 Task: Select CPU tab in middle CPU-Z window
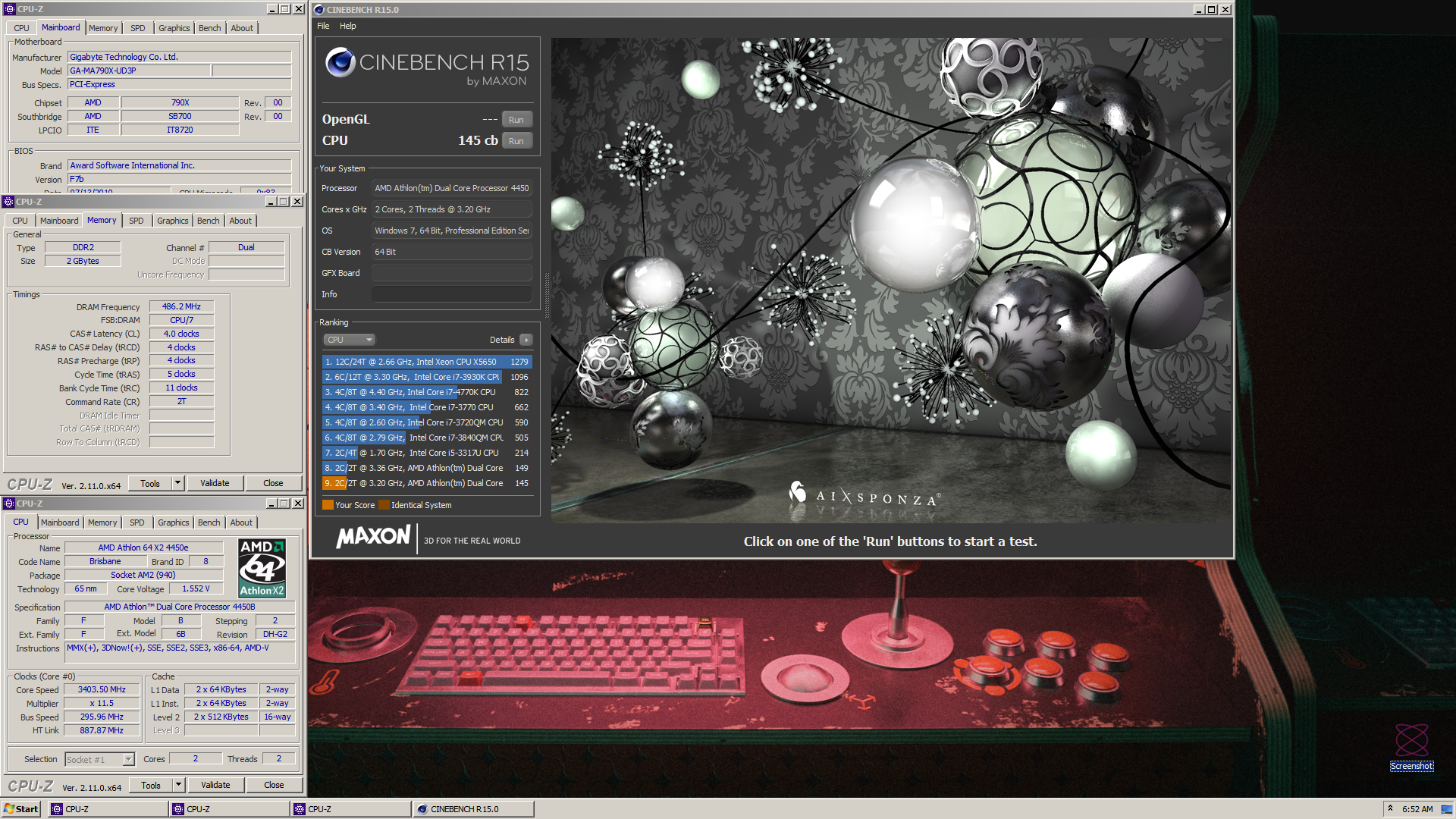click(20, 221)
